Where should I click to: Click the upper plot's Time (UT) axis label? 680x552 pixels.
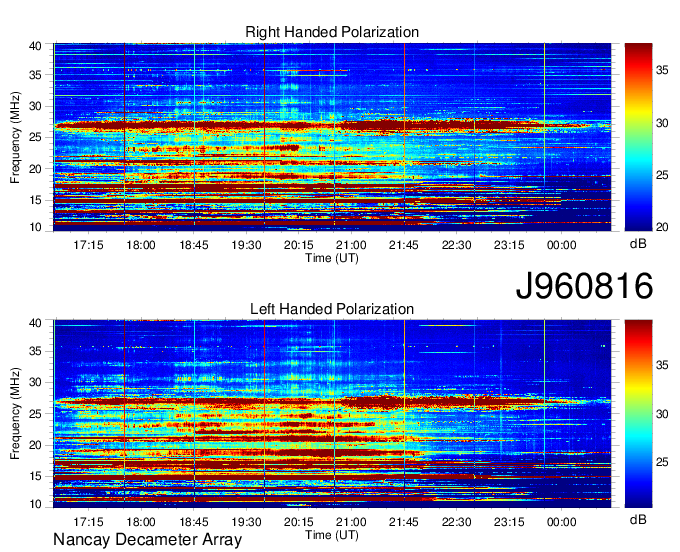pos(332,258)
